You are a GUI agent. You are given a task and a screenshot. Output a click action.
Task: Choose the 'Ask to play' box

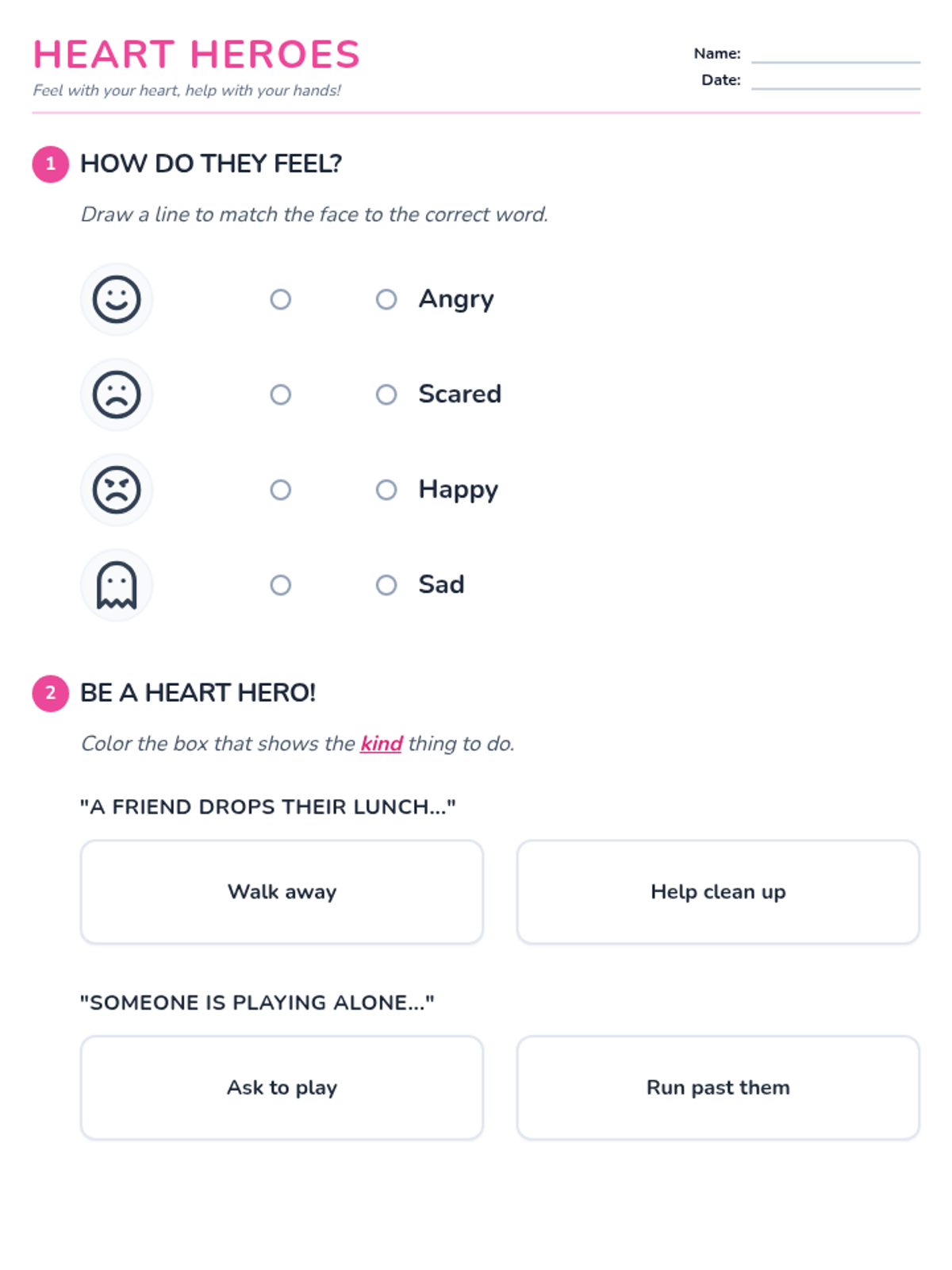282,1087
